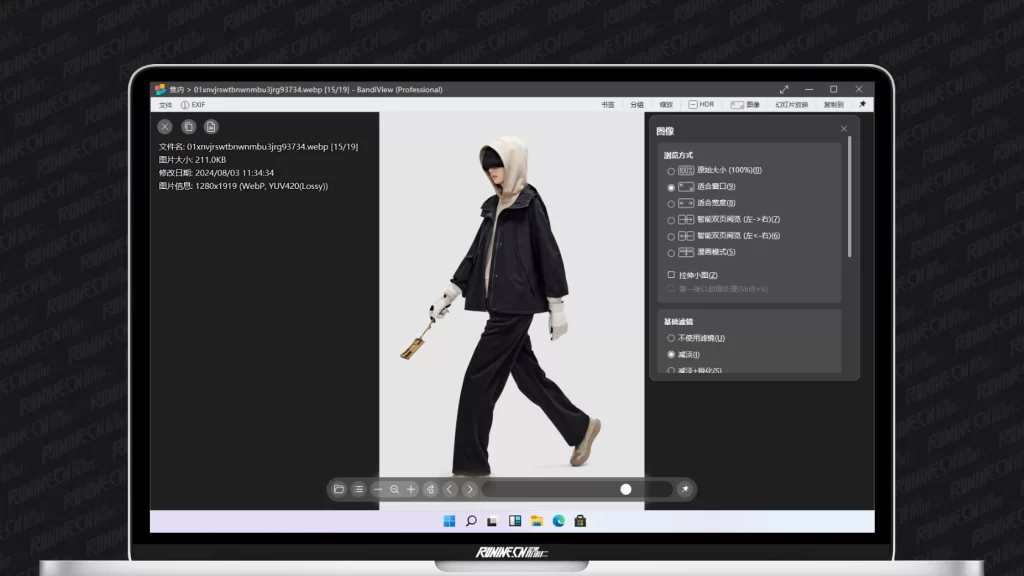
Task: Select 适合宽度 view mode
Action: click(x=671, y=203)
